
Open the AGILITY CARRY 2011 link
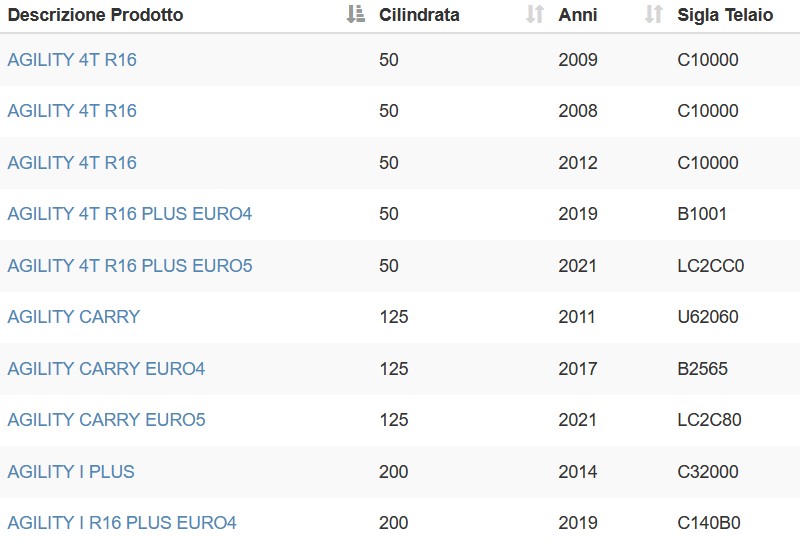(73, 317)
